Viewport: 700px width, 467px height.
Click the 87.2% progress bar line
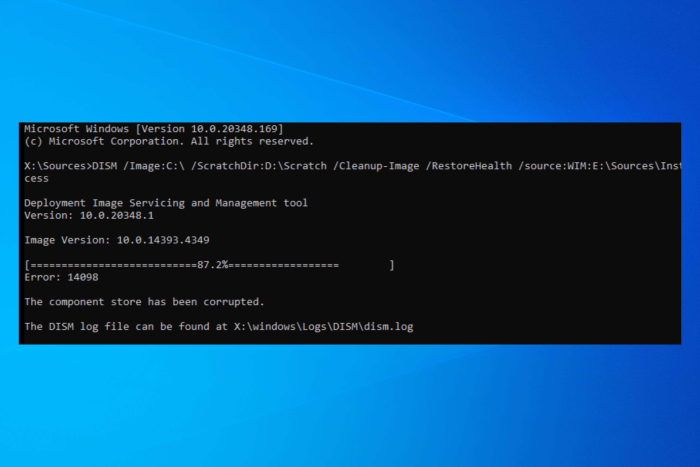pyautogui.click(x=209, y=265)
